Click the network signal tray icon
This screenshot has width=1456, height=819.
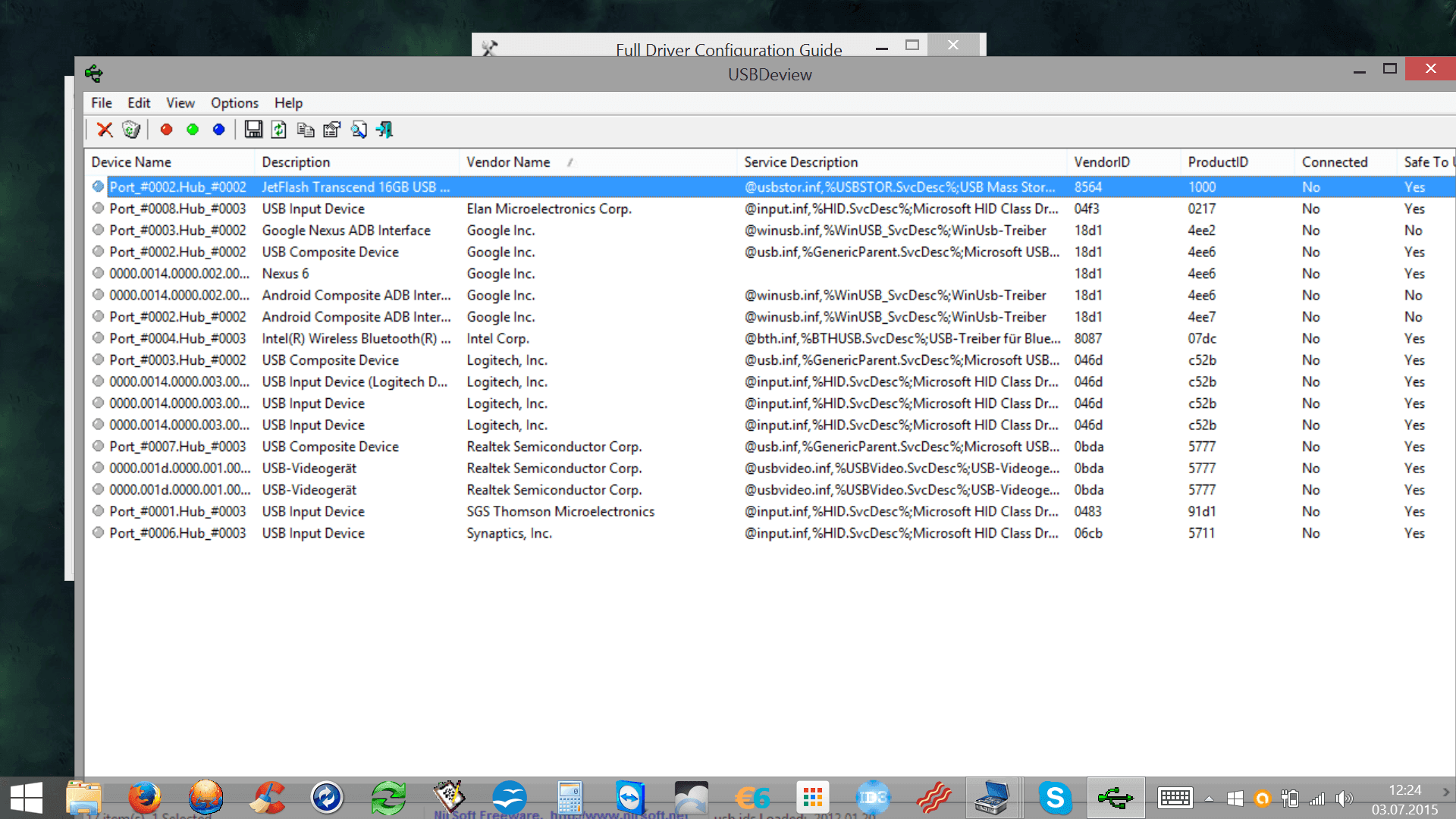1317,799
